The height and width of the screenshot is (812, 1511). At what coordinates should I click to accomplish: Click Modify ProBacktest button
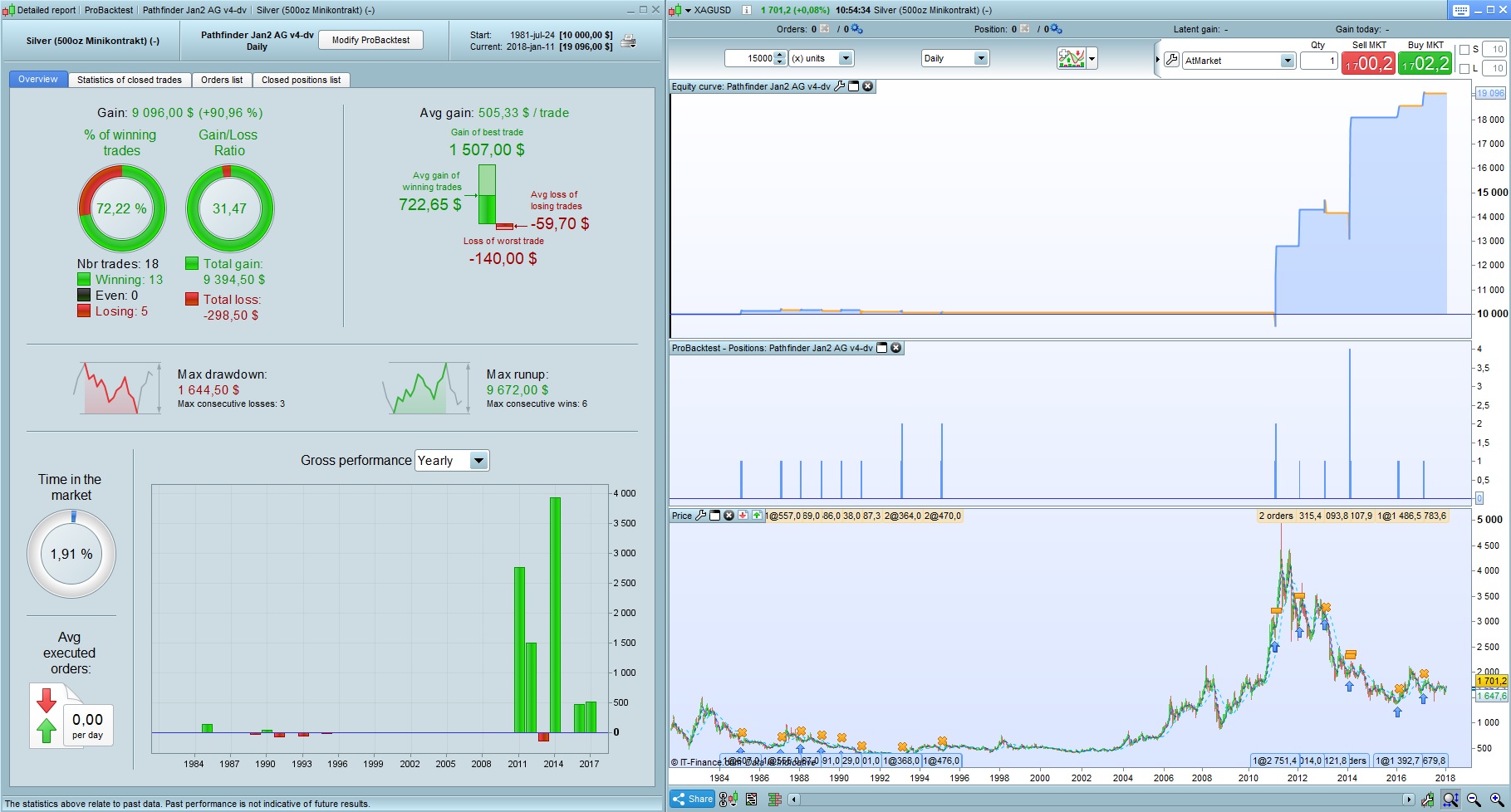(x=370, y=40)
